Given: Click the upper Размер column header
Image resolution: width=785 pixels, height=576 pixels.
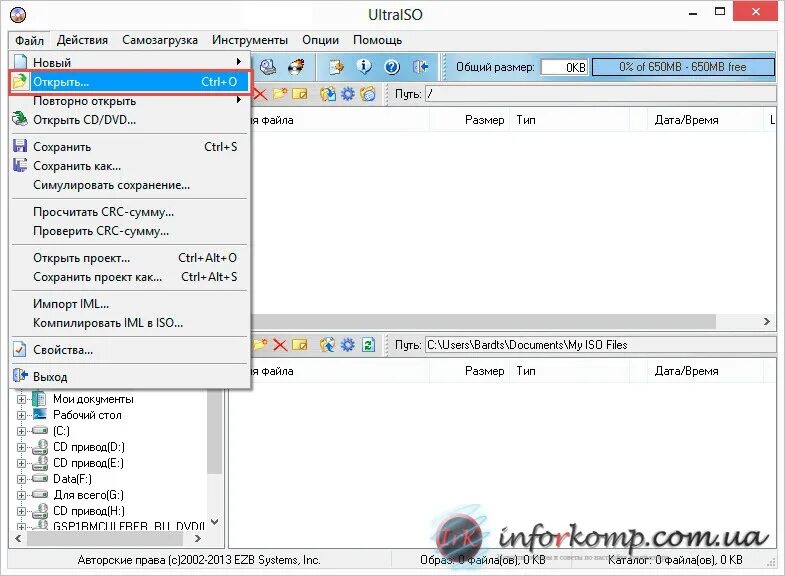Looking at the screenshot, I should coord(469,120).
